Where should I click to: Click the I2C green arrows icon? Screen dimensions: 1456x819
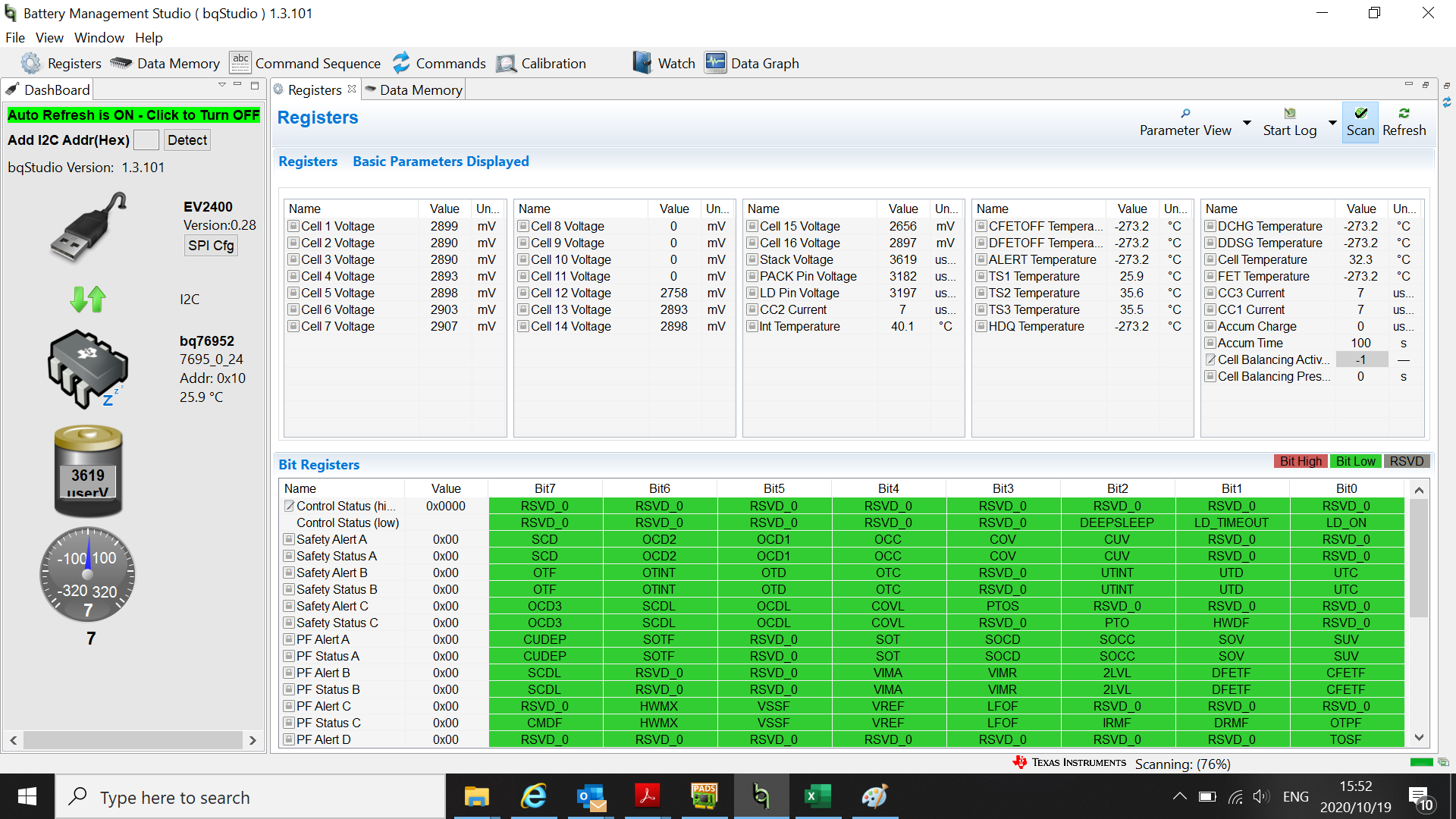[x=88, y=299]
